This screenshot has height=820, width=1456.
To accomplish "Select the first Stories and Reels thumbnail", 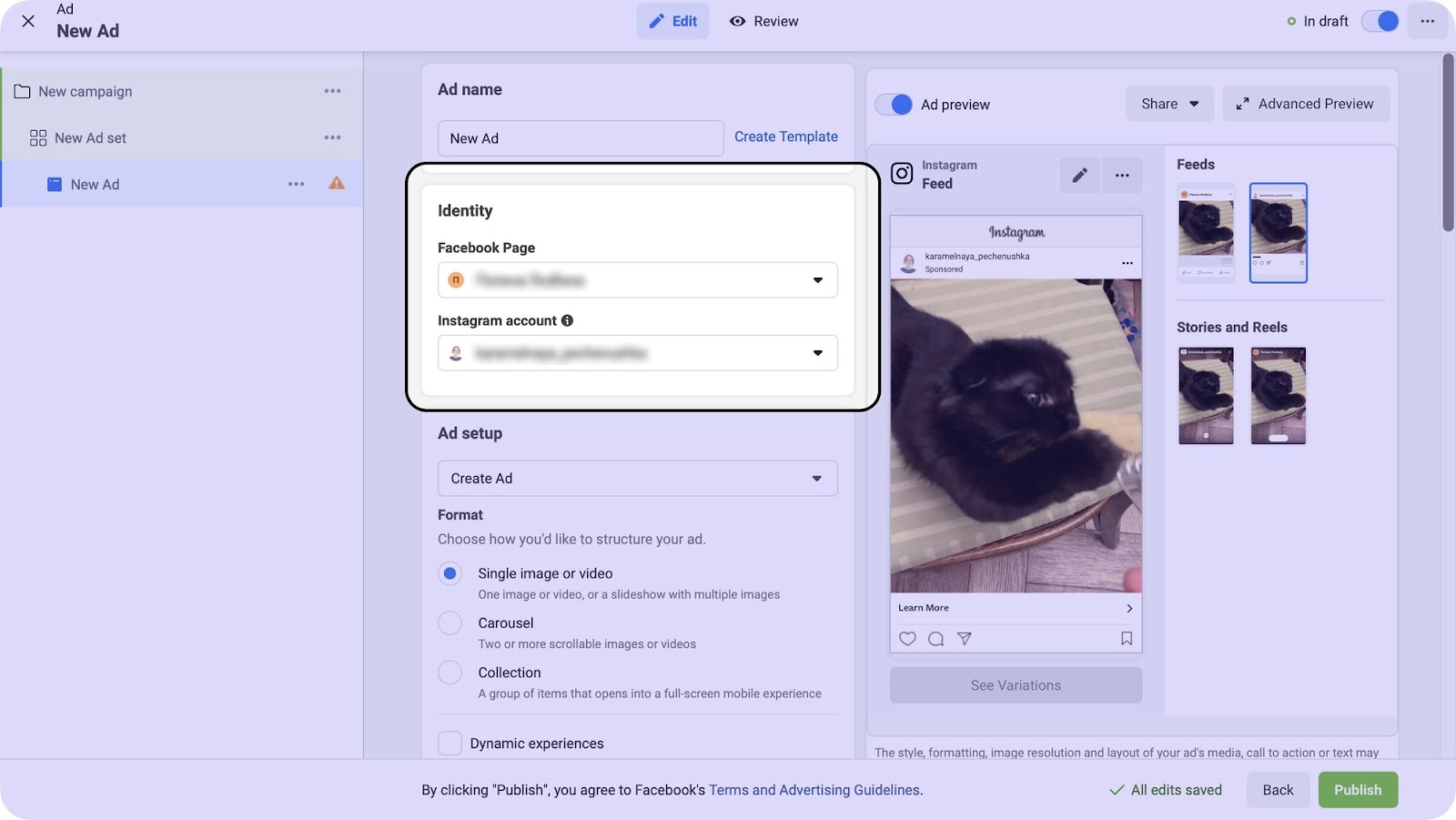I will pos(1206,396).
